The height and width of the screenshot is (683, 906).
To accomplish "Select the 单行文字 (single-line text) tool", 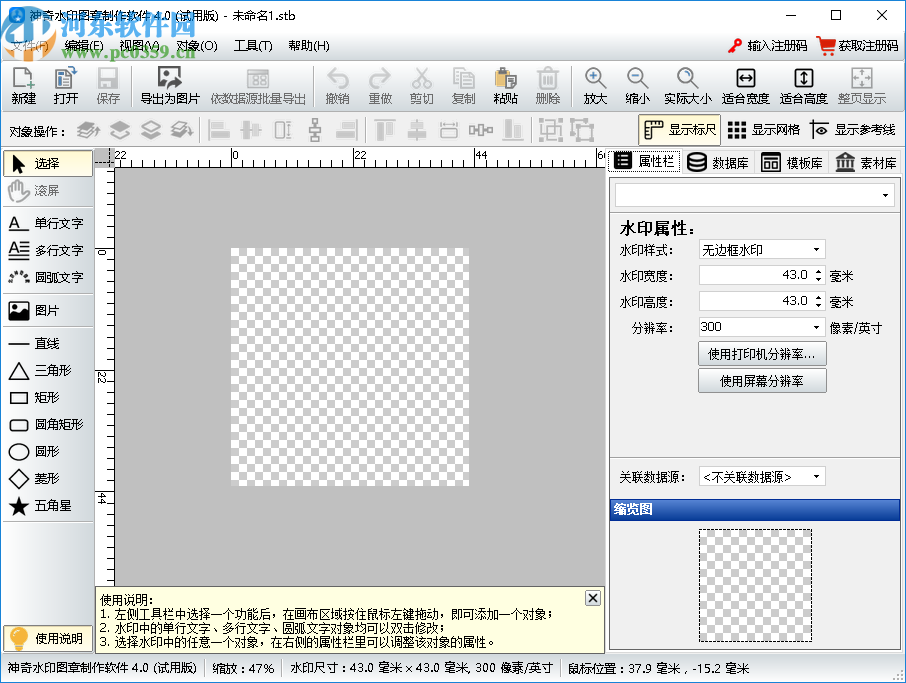I will coord(47,222).
